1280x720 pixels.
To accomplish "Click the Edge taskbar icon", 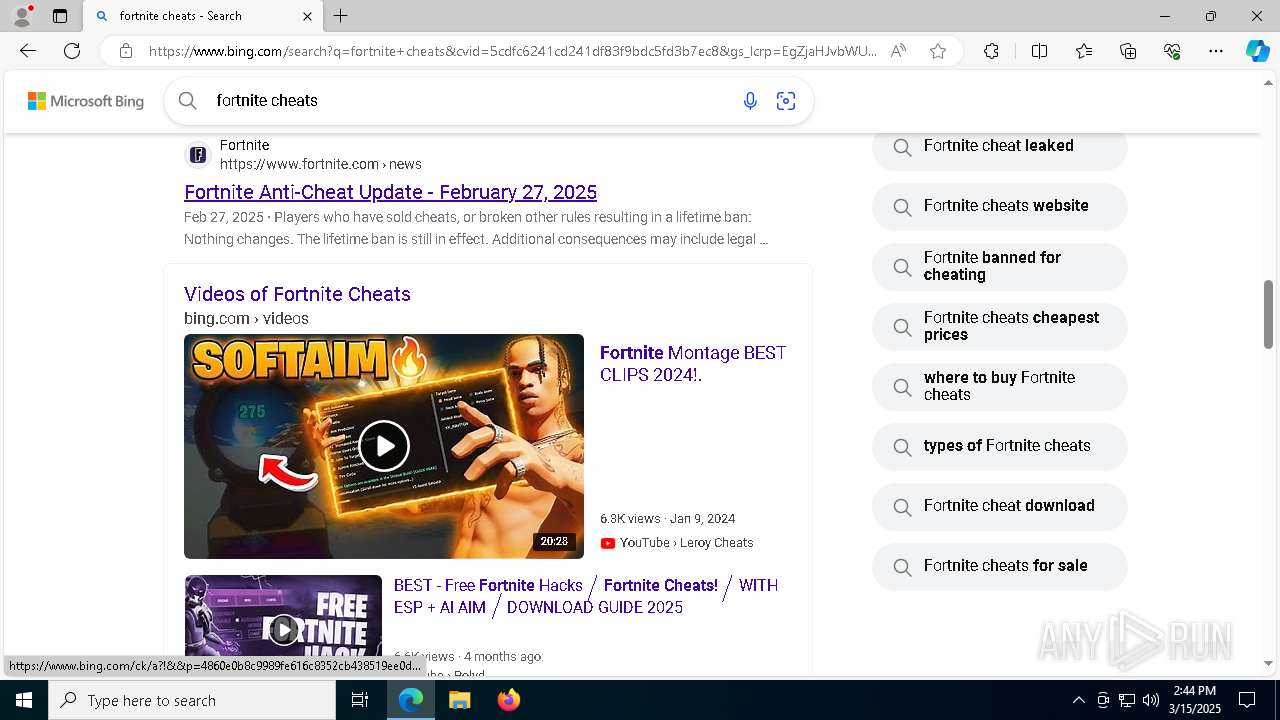I will 411,700.
